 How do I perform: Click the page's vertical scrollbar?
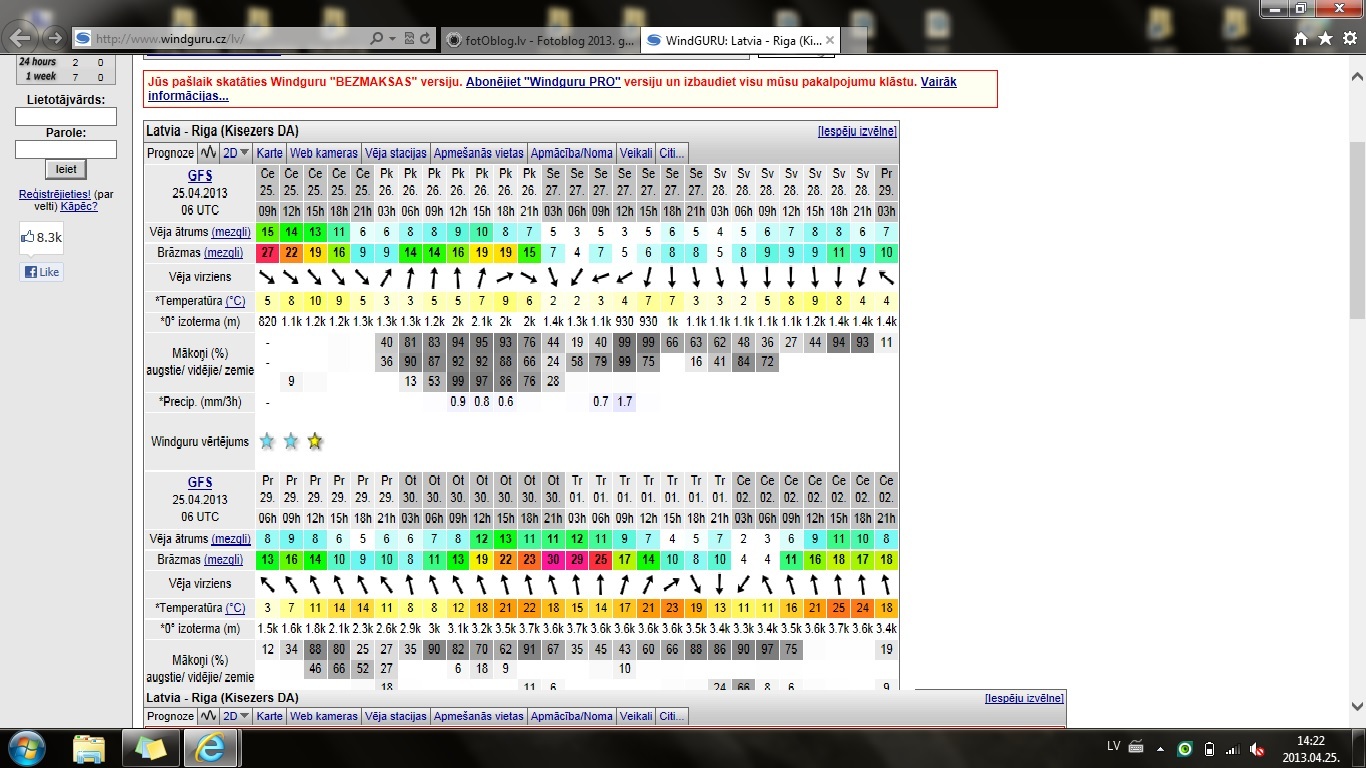pos(1357,230)
